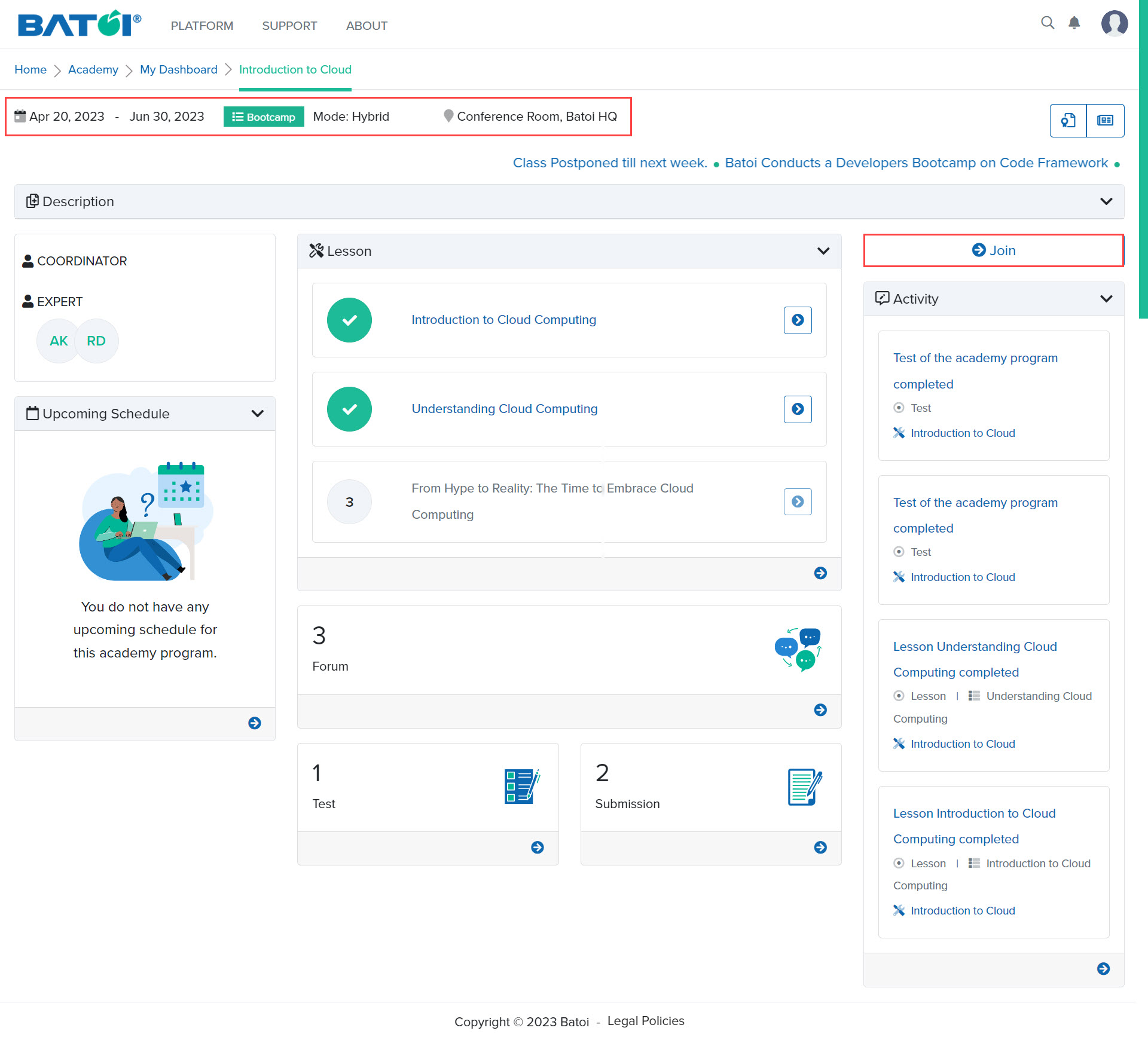
Task: Open Understanding Cloud Computing lesson title
Action: pos(505,409)
